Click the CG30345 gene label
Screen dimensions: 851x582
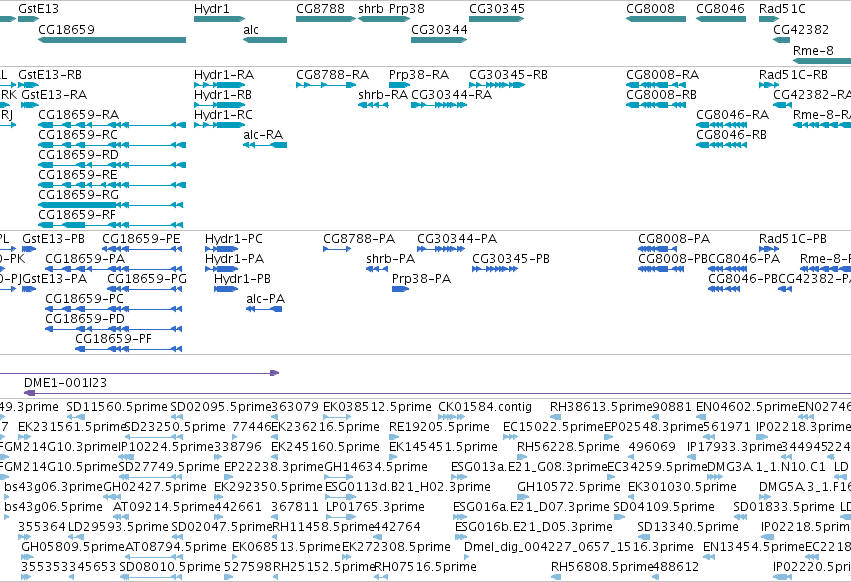point(497,9)
